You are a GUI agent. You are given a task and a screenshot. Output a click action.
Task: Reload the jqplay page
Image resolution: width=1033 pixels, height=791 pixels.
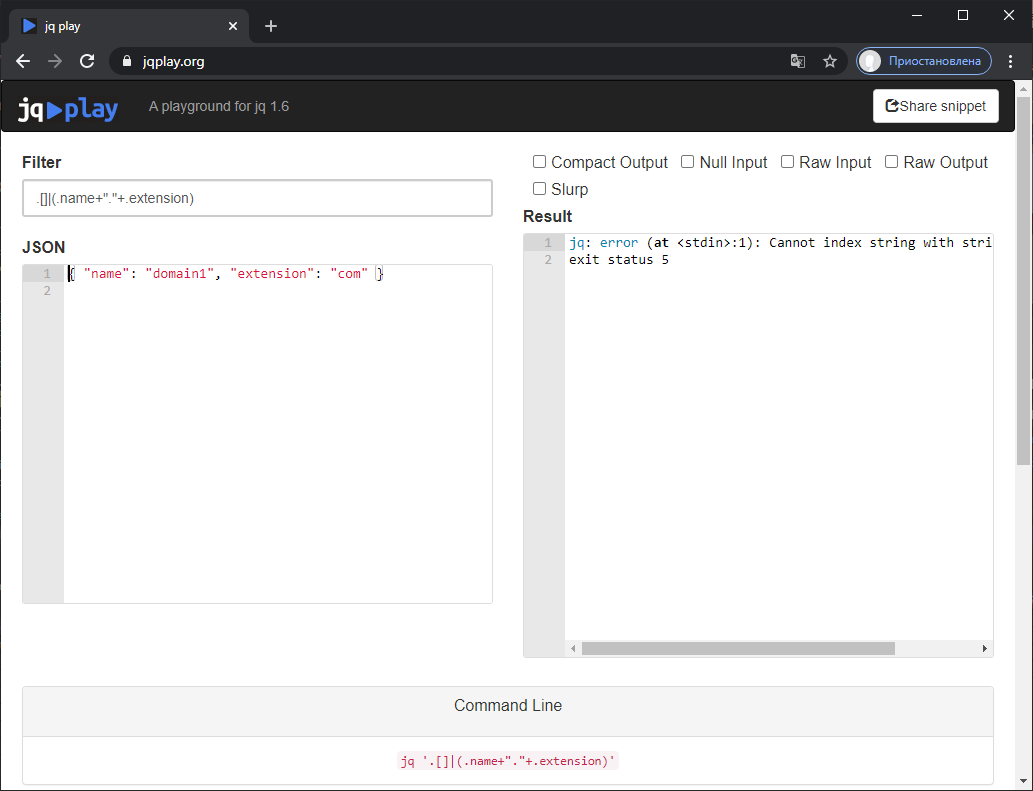tap(87, 61)
